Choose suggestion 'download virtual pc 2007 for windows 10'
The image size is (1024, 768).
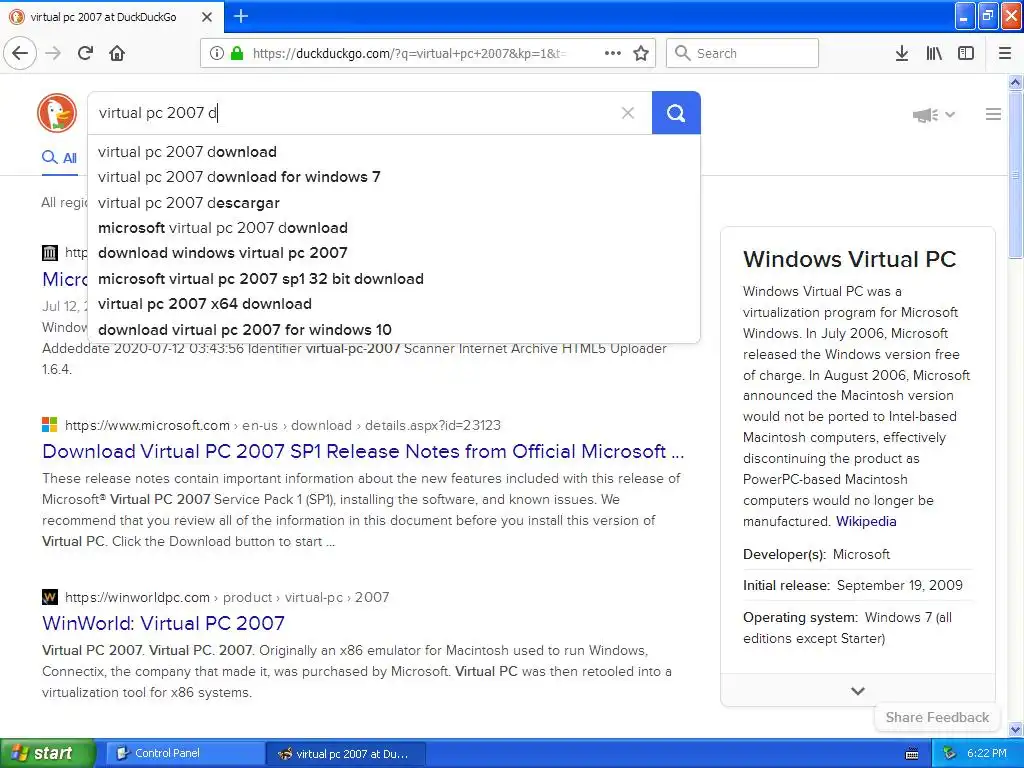pos(394,330)
